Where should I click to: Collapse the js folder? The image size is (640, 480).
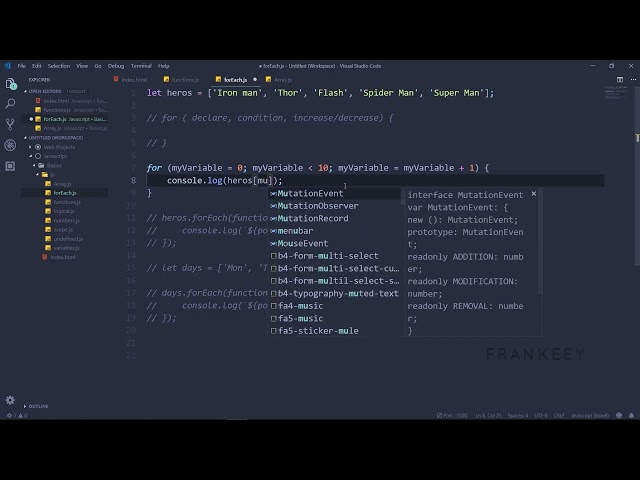52,175
